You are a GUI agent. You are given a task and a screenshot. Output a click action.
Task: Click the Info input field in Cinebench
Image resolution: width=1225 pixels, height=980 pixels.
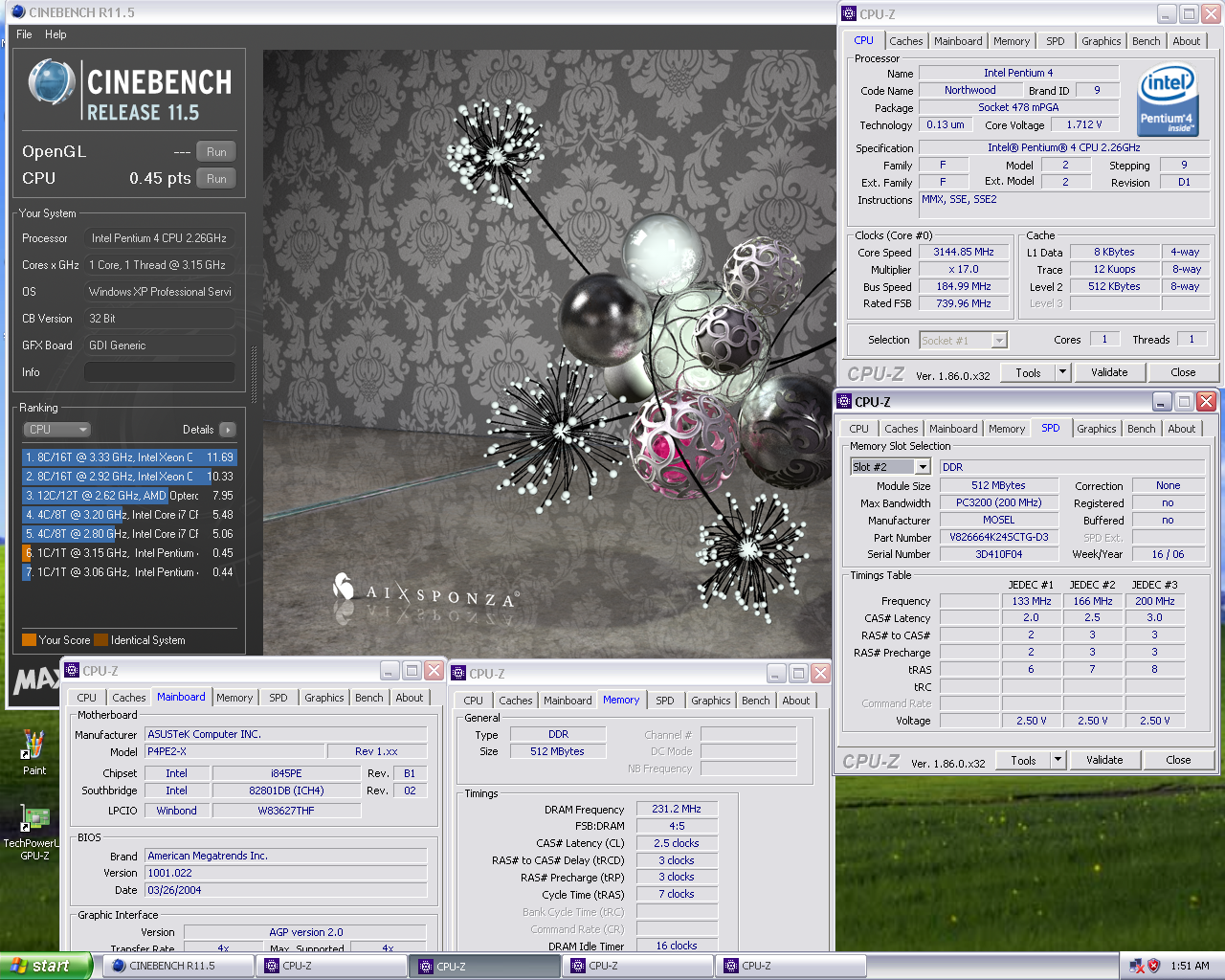[x=160, y=372]
